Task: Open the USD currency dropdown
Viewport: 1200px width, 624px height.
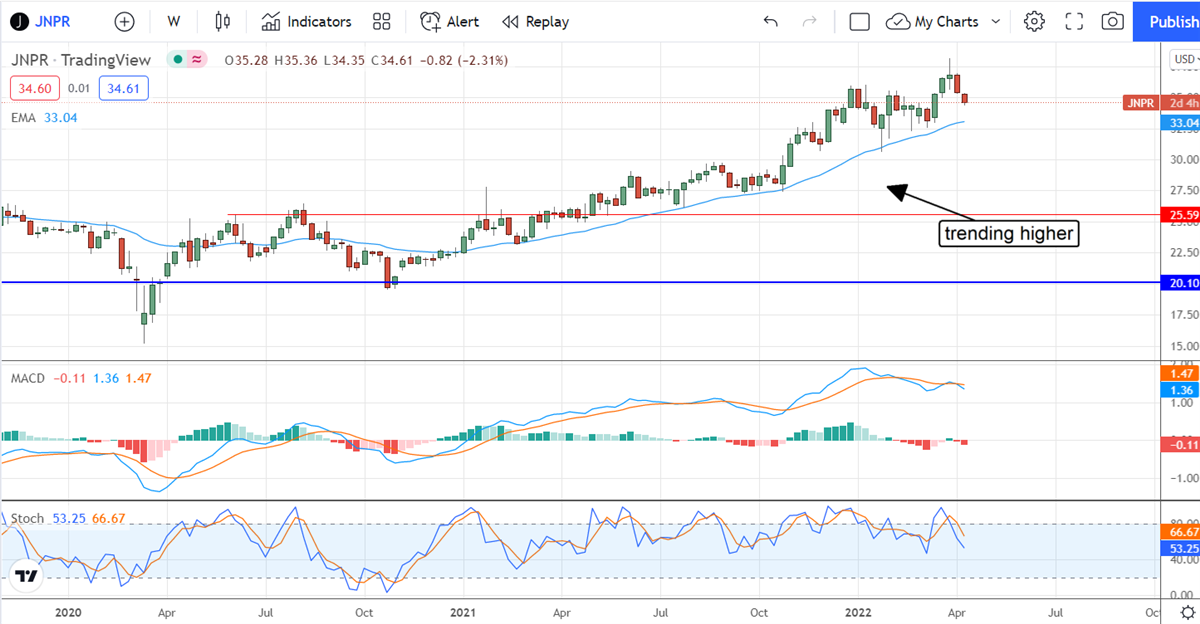Action: point(1182,60)
